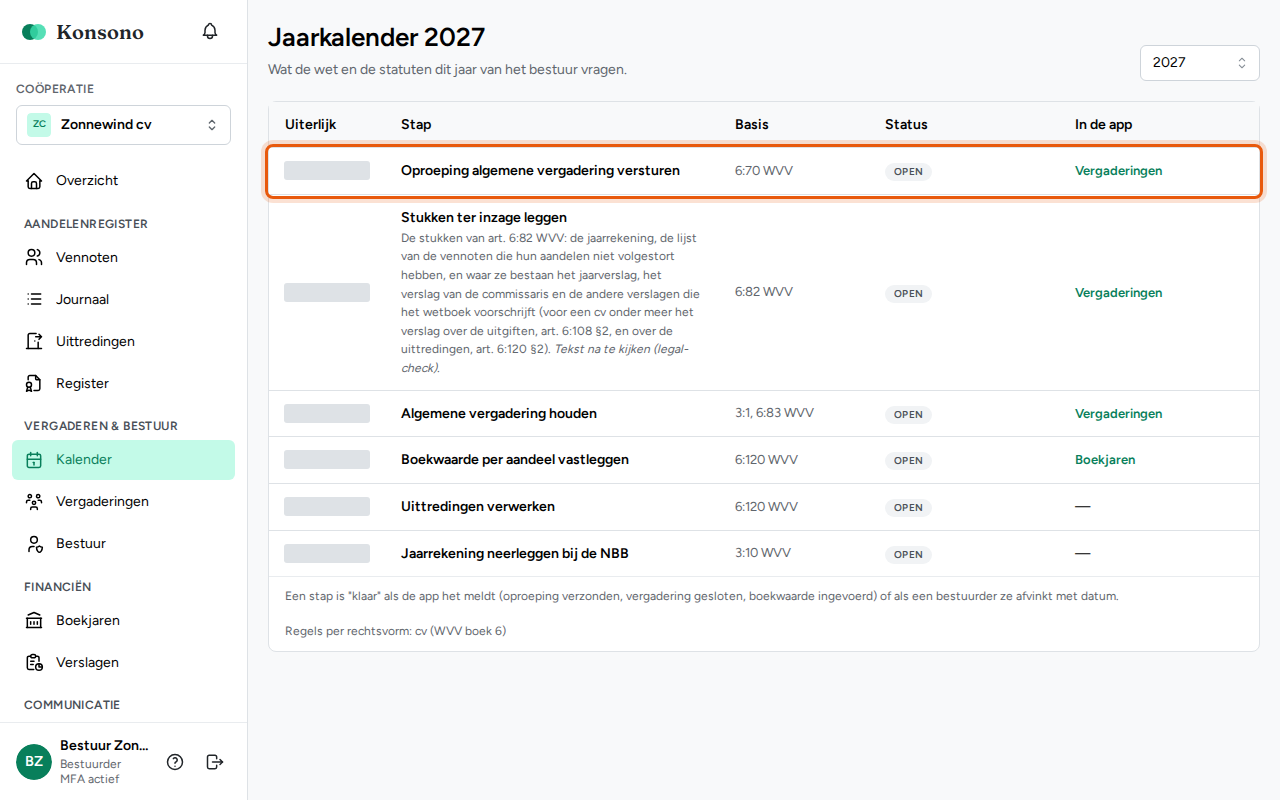Click the logout icon
The image size is (1280, 800).
[x=215, y=762]
